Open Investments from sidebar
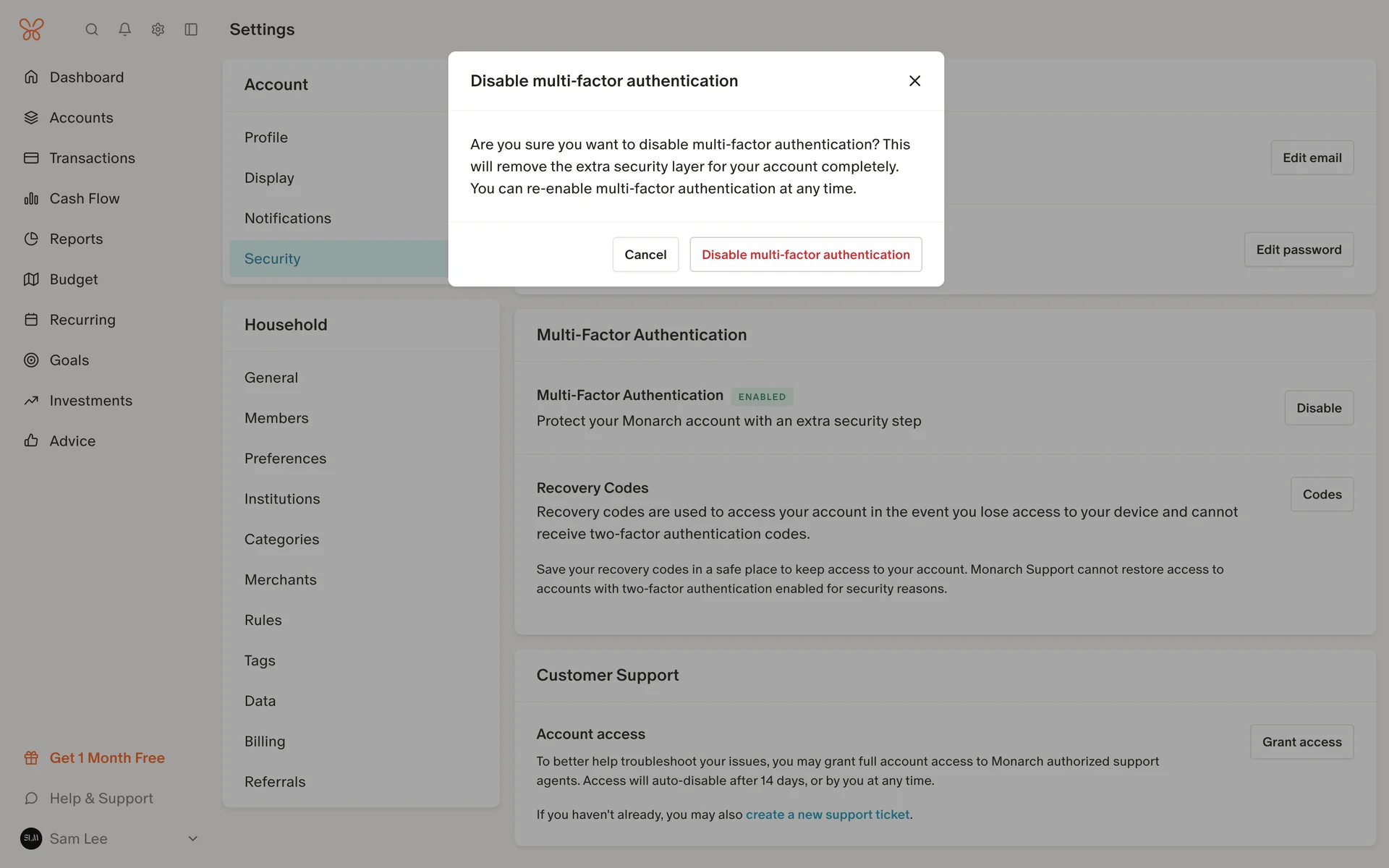Screen dimensions: 1389x868 click(x=90, y=401)
